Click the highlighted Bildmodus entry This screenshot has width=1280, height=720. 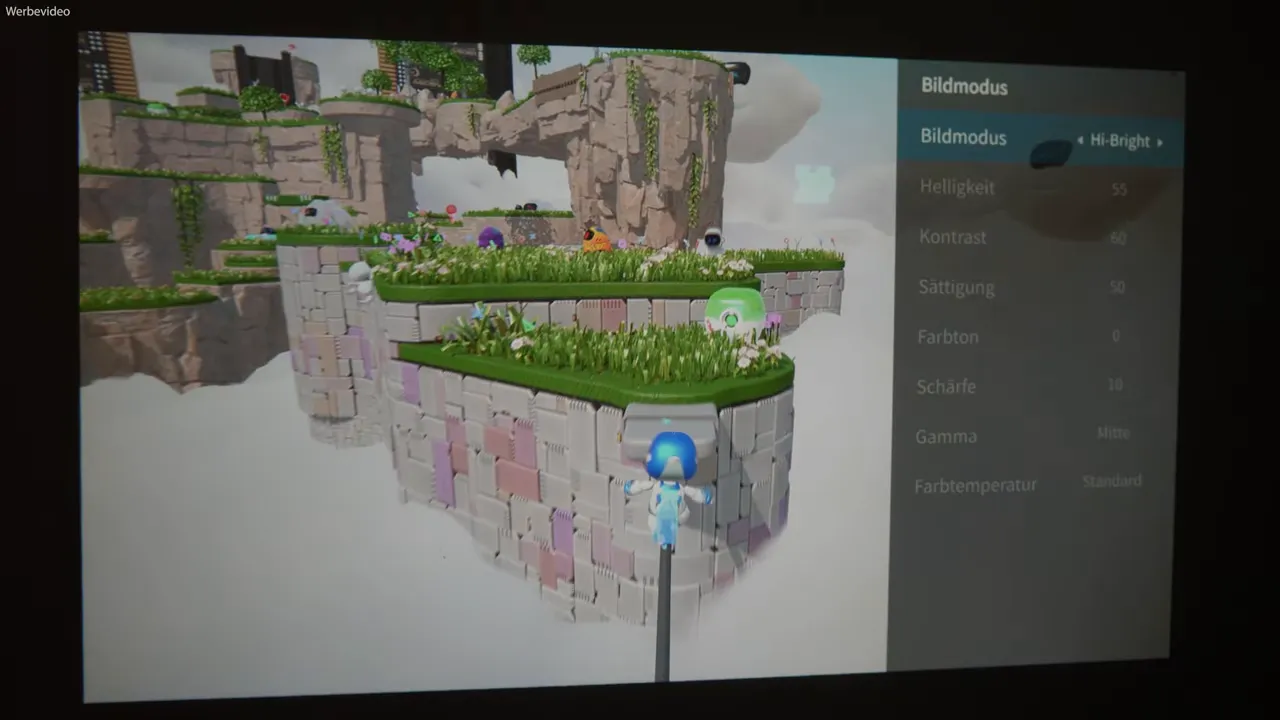point(963,137)
